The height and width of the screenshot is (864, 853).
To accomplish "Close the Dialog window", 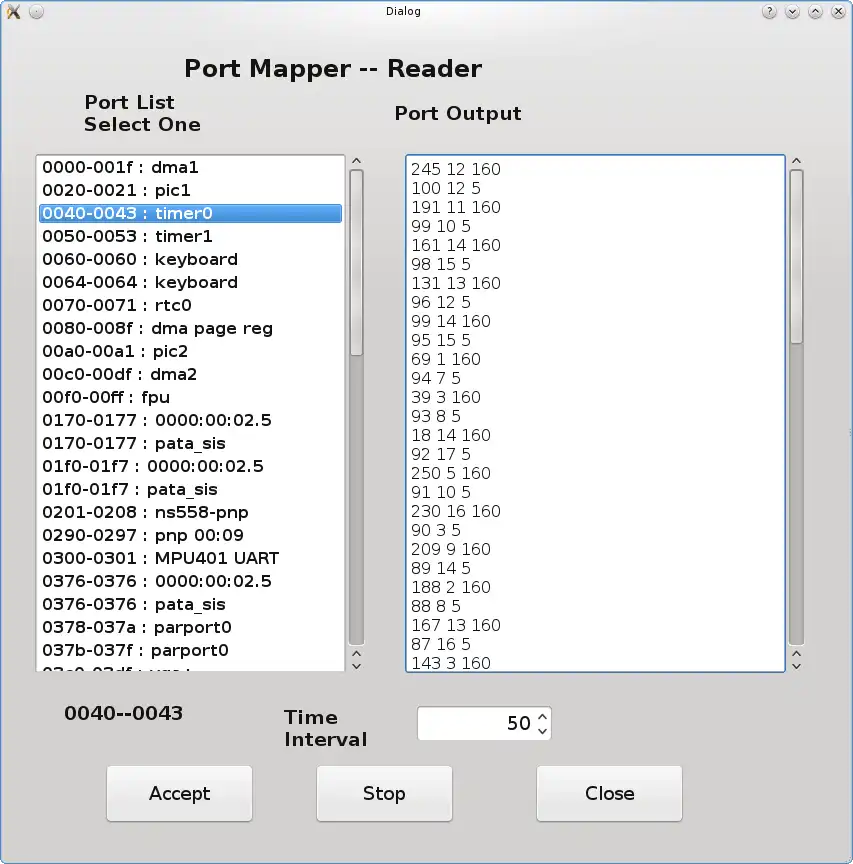I will (838, 12).
